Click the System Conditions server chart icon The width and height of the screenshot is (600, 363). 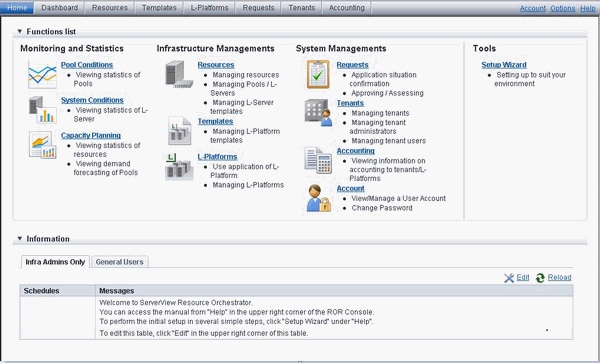[x=42, y=110]
